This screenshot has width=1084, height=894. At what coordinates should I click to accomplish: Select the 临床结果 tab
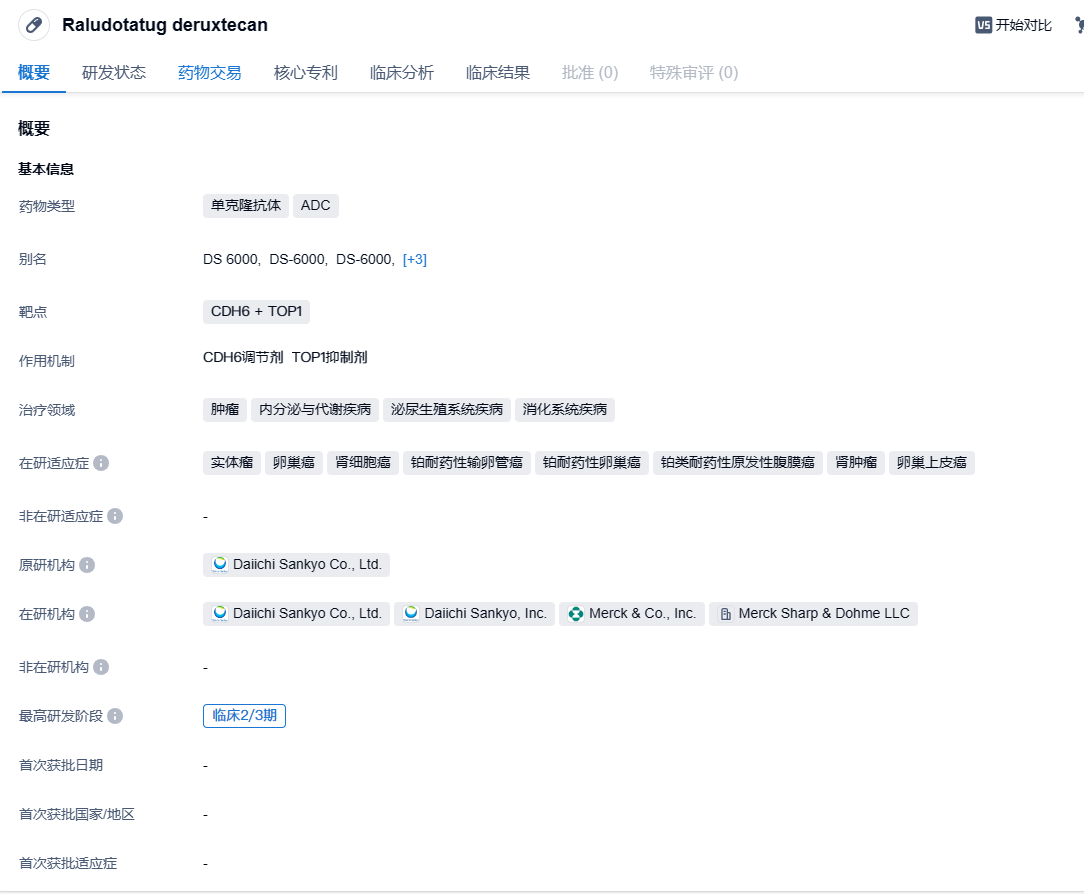point(498,73)
